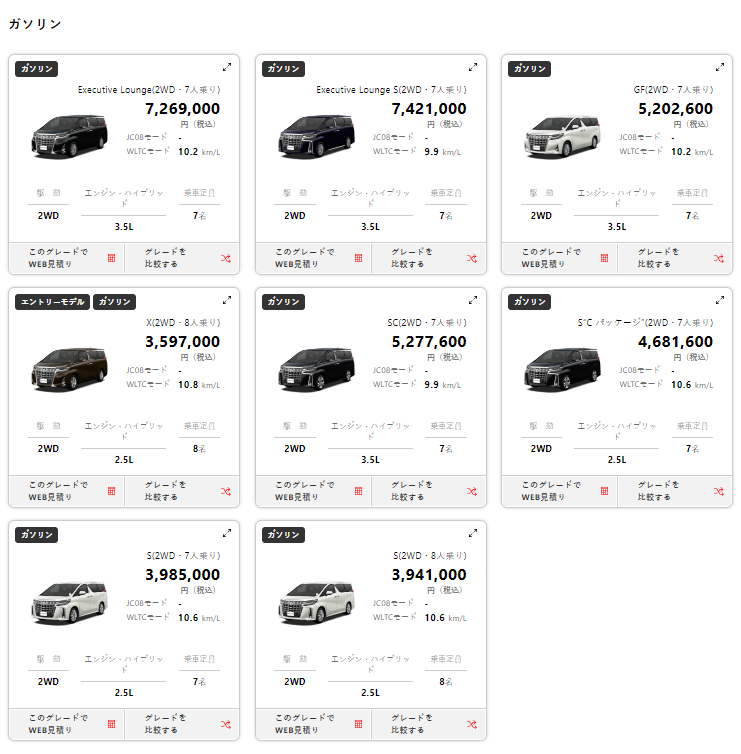Click the calculator icon on the Executive Lounge card

click(111, 258)
